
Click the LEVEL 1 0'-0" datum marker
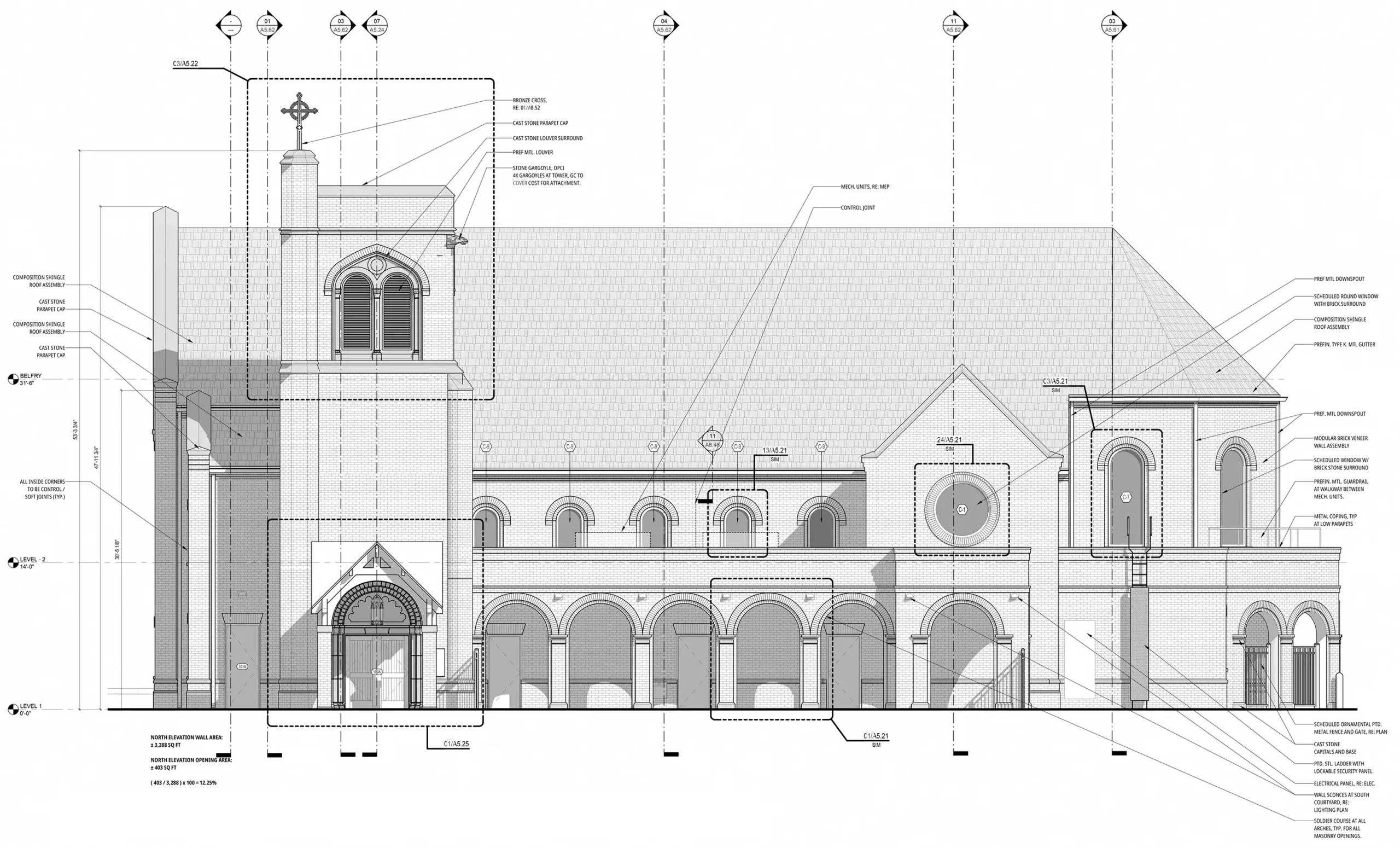(x=25, y=710)
